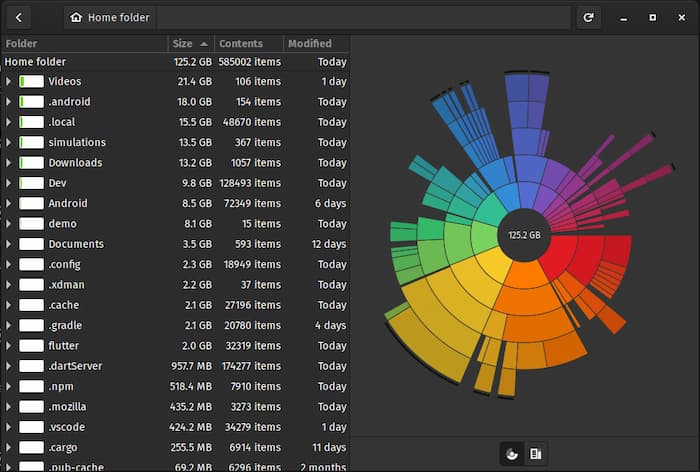This screenshot has width=700, height=472.
Task: Expand the Dev folder
Action: pos(8,183)
